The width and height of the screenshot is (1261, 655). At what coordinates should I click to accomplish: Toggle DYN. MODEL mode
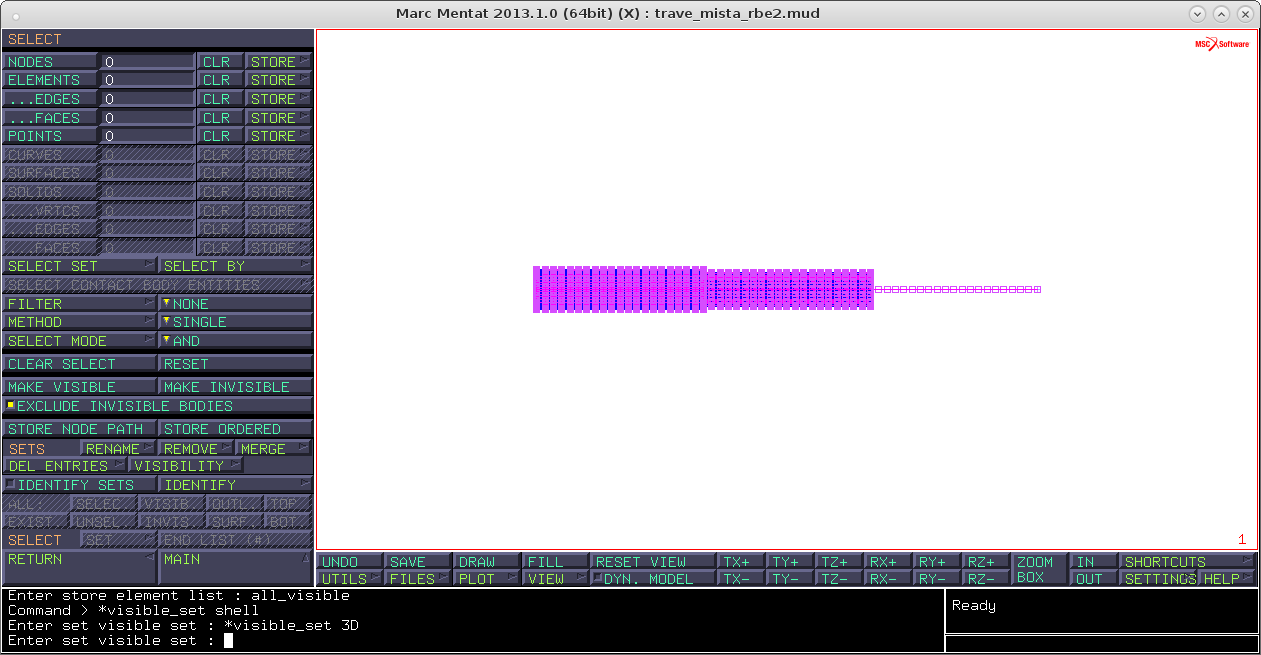654,579
